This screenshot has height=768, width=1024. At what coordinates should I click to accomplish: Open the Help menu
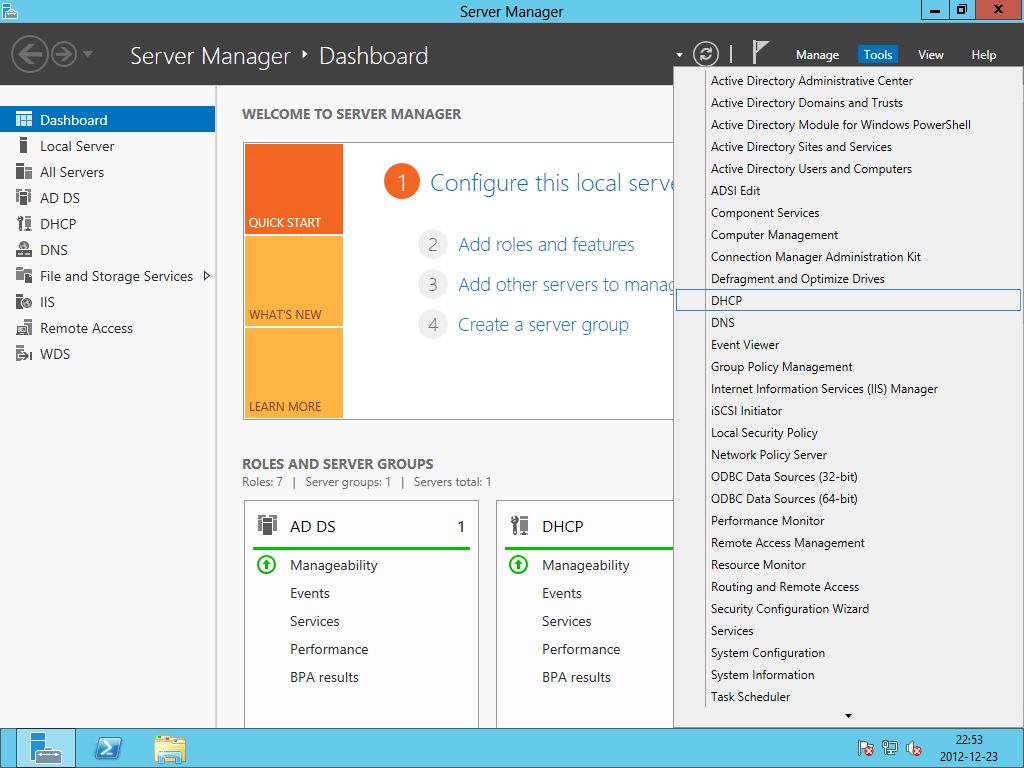coord(984,55)
